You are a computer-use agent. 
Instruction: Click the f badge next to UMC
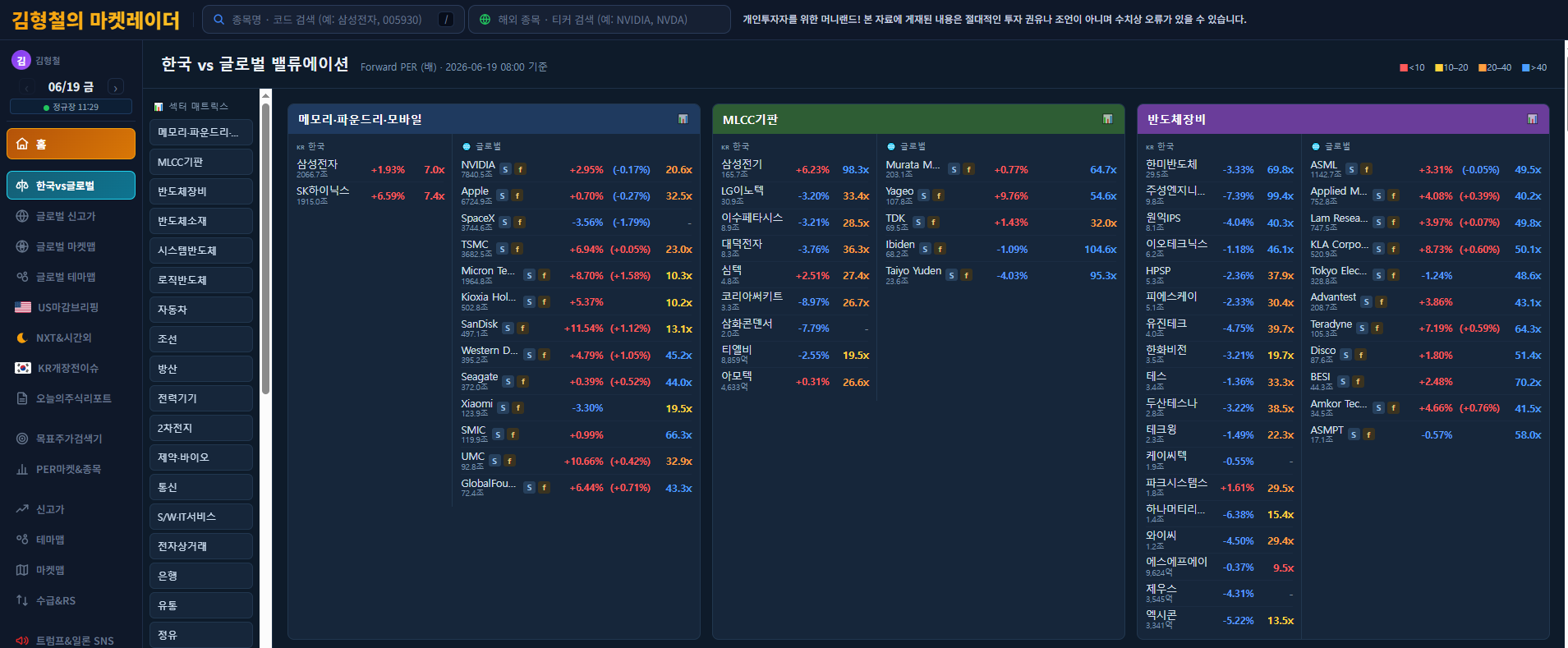click(x=509, y=461)
